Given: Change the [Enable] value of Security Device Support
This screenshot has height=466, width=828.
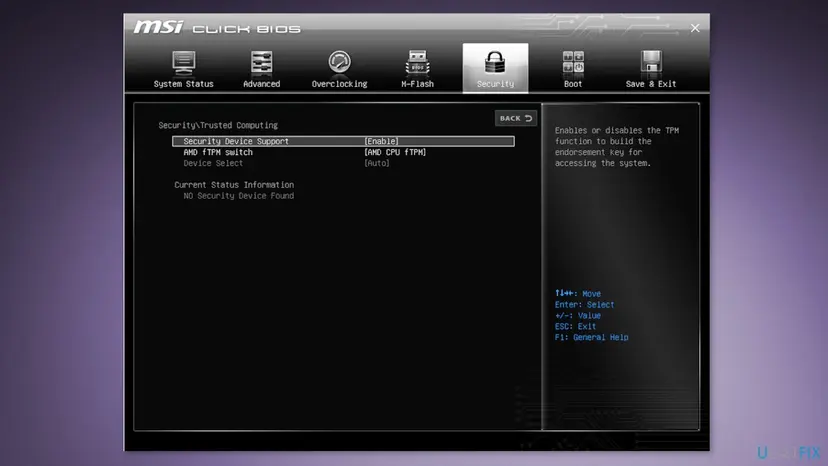Looking at the screenshot, I should coord(381,141).
